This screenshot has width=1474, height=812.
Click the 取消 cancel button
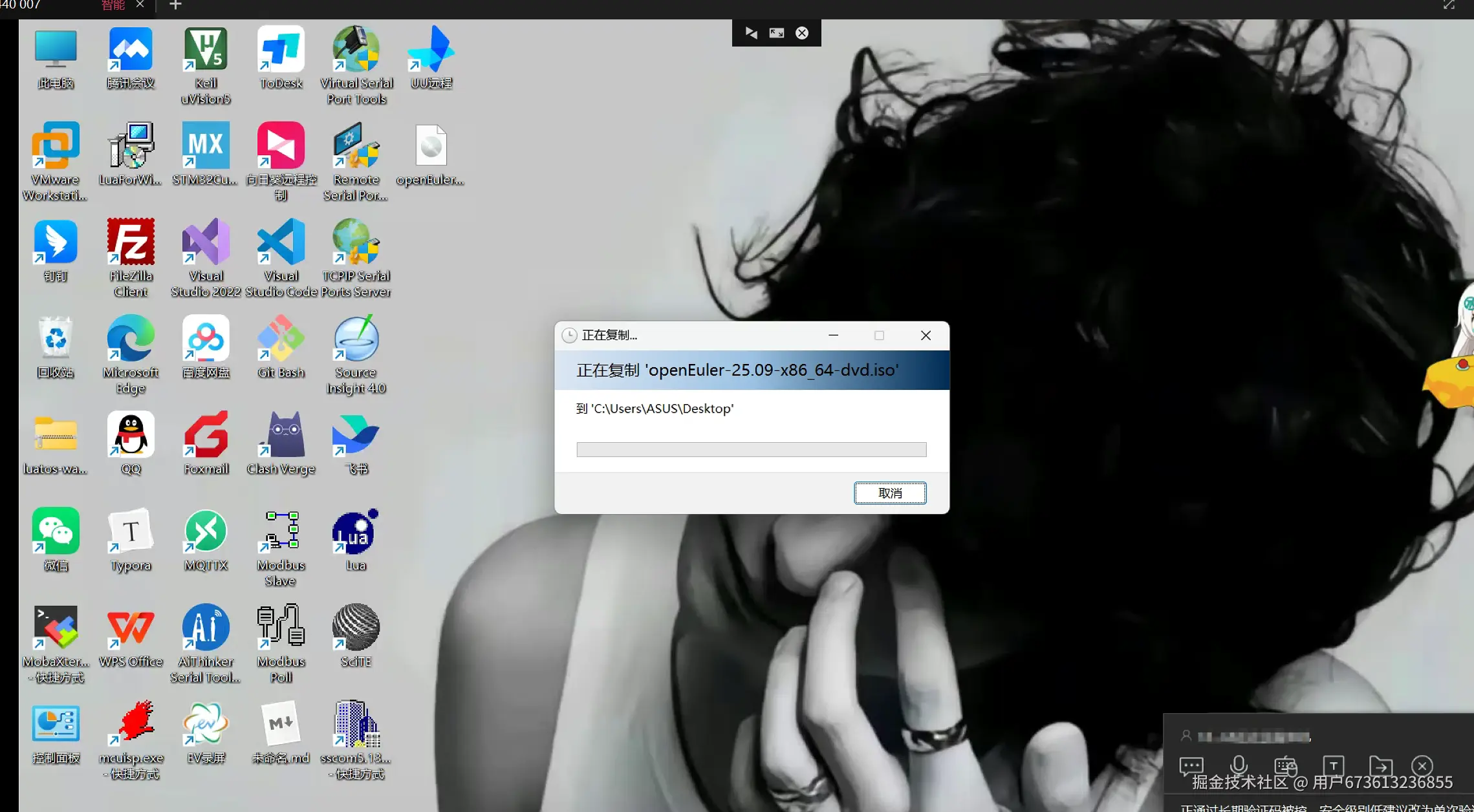click(x=889, y=493)
